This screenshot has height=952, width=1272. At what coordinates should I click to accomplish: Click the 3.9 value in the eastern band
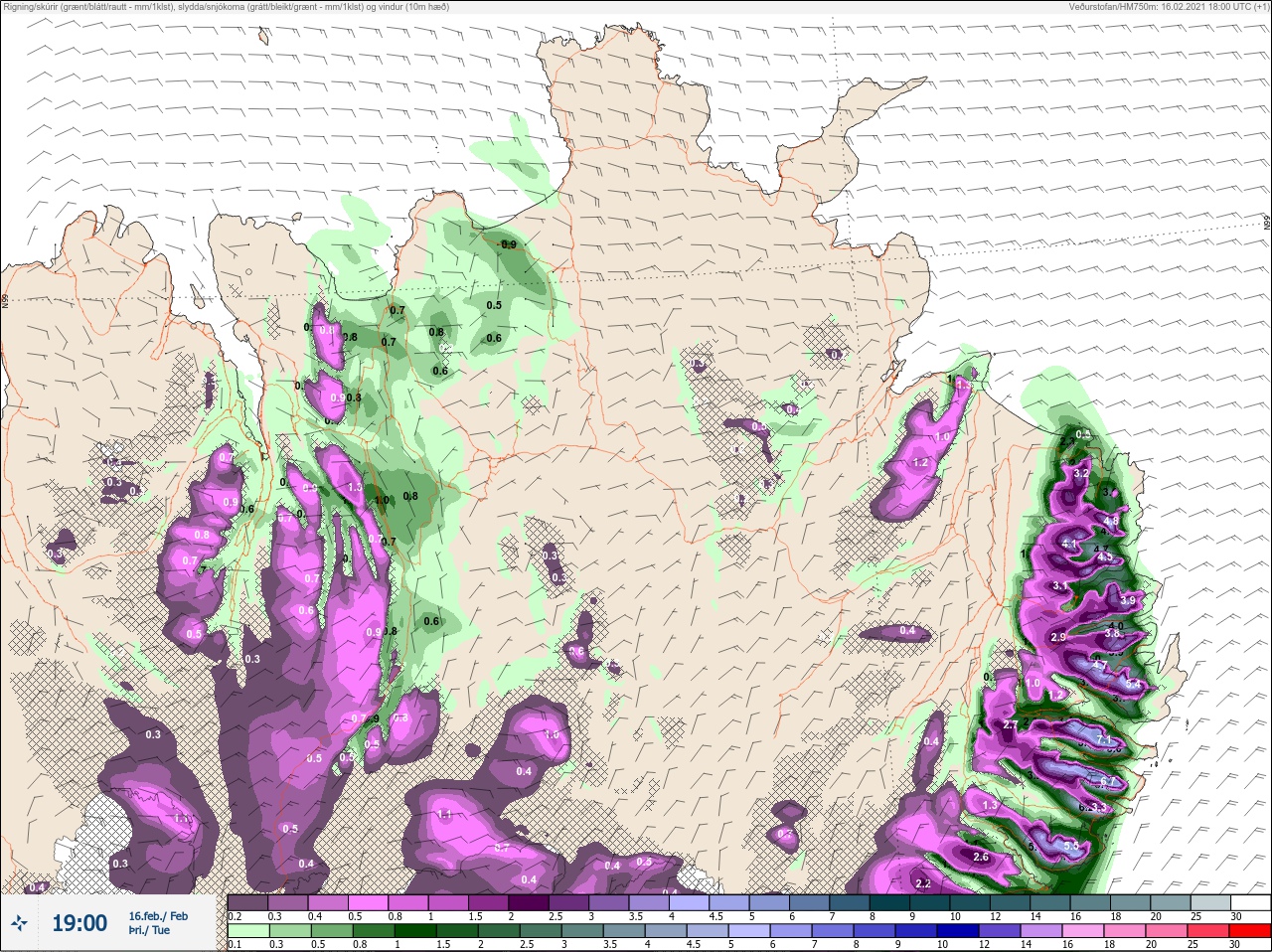(x=1127, y=600)
